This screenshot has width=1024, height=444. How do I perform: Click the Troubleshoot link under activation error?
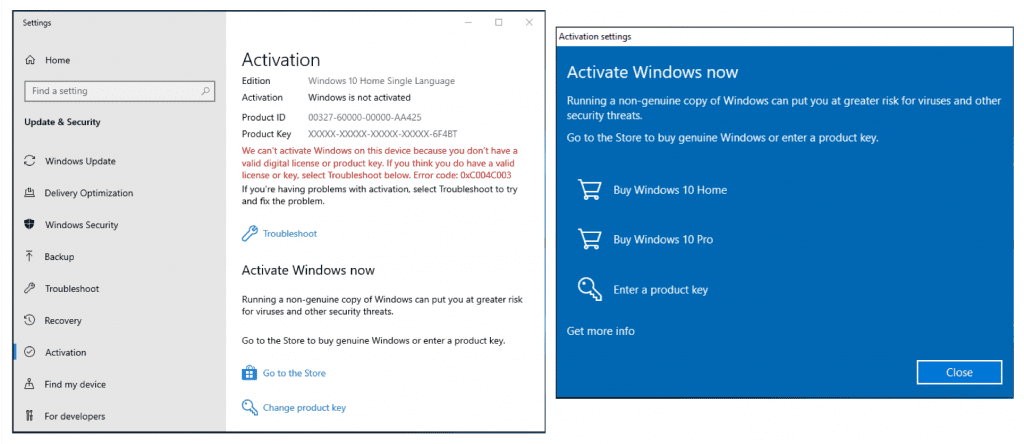[x=290, y=233]
